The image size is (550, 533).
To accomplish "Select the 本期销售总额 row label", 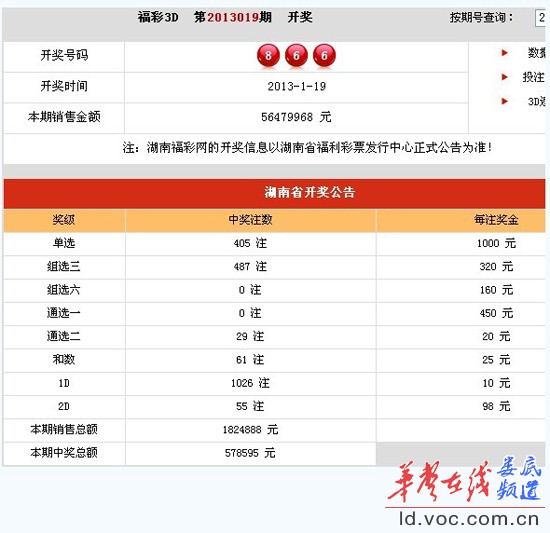I will click(64, 429).
